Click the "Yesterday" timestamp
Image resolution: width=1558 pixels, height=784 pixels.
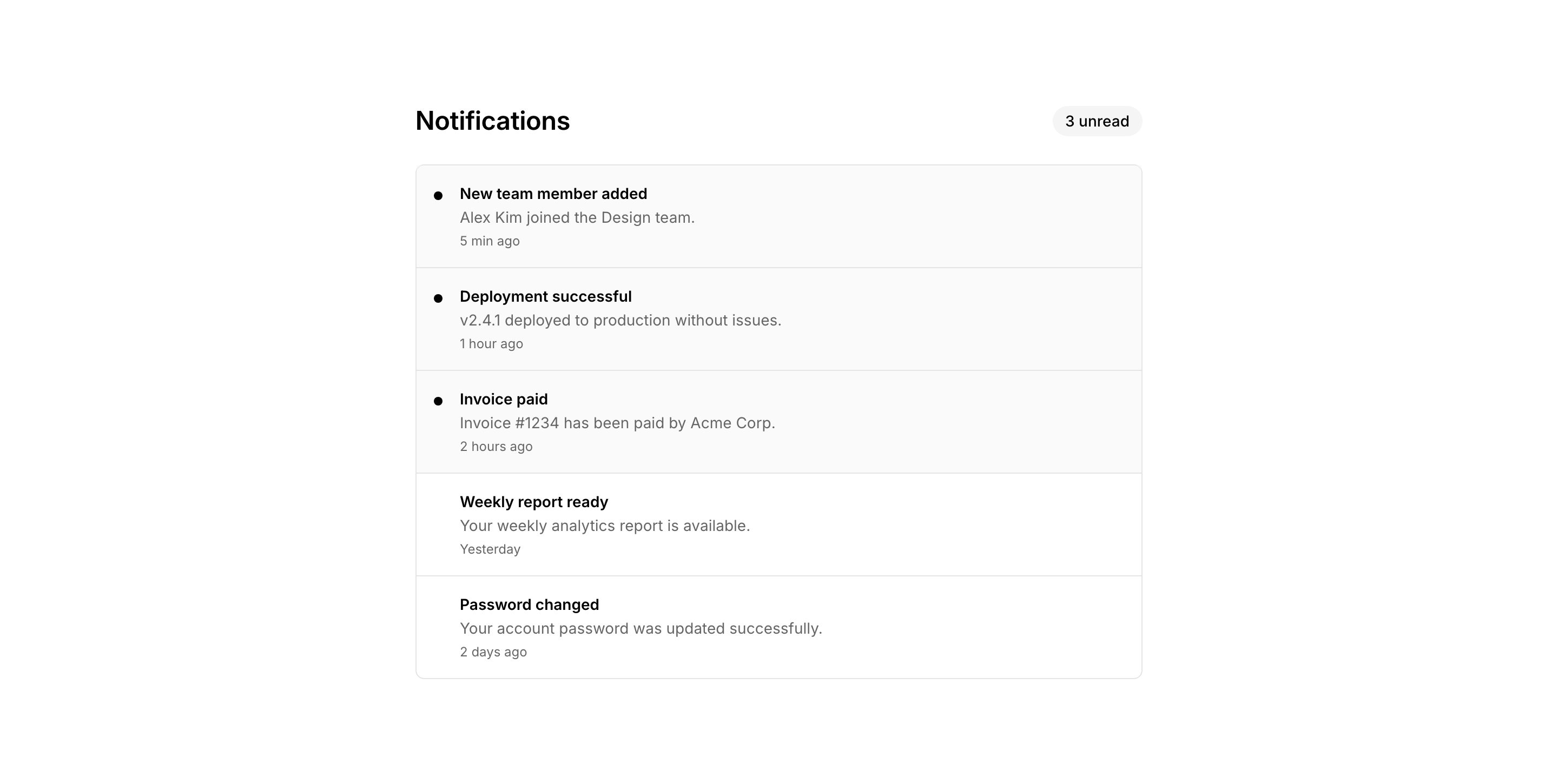pos(490,549)
